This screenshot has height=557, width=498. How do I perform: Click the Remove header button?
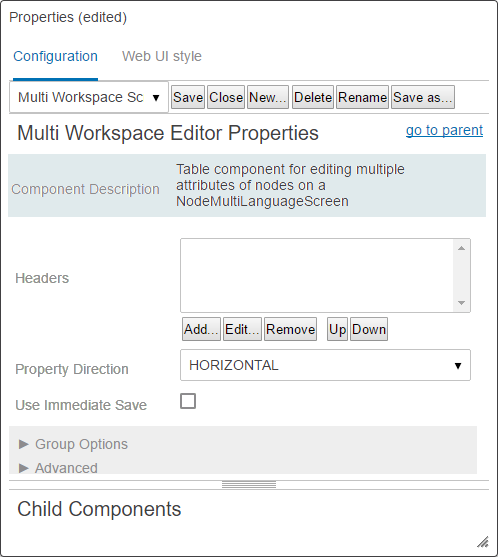click(x=291, y=329)
